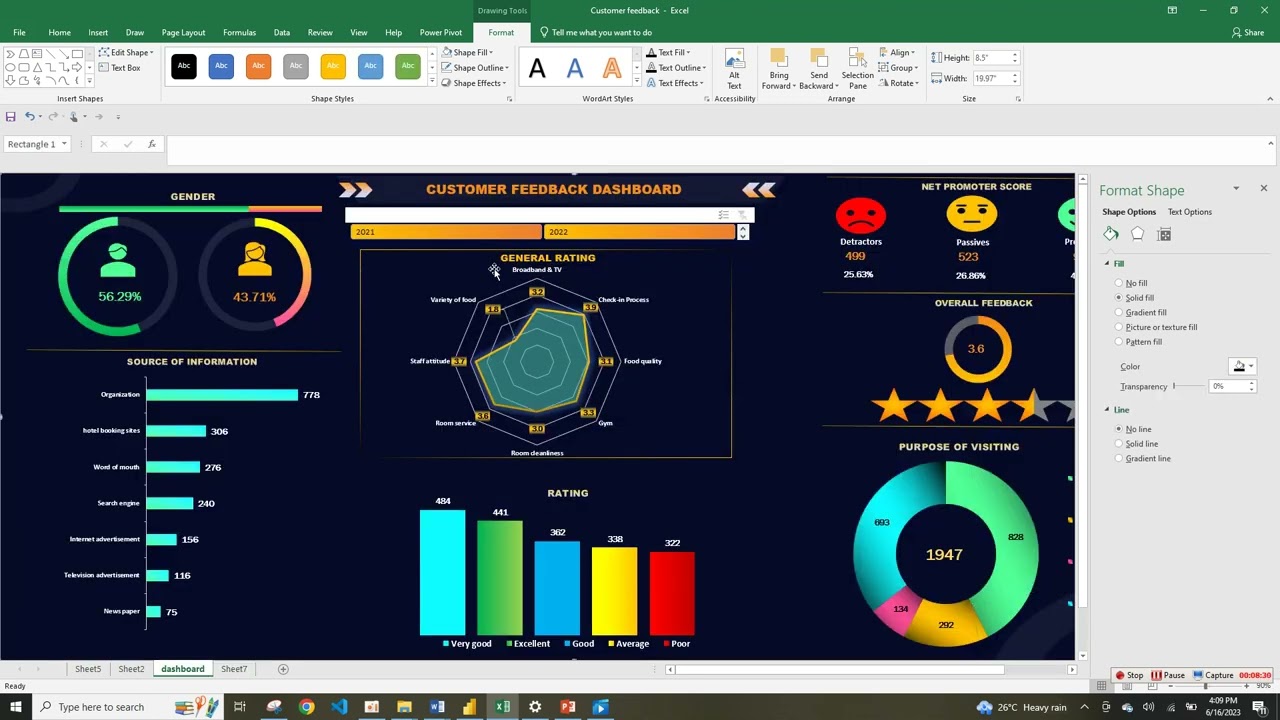1280x720 pixels.
Task: Open the Formulas ribbon tab
Action: (239, 32)
